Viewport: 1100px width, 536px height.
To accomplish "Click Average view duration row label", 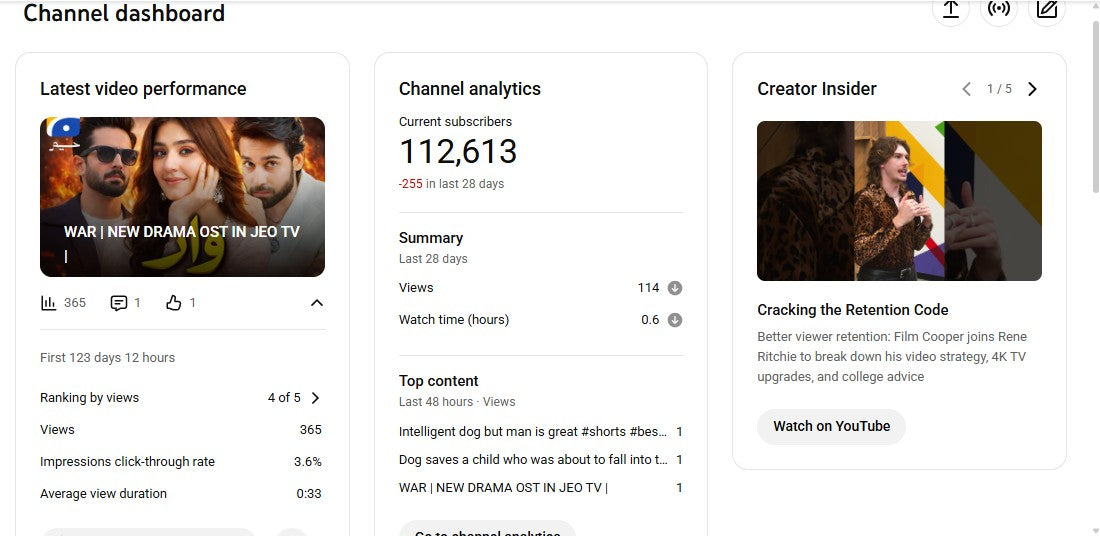I will (103, 494).
